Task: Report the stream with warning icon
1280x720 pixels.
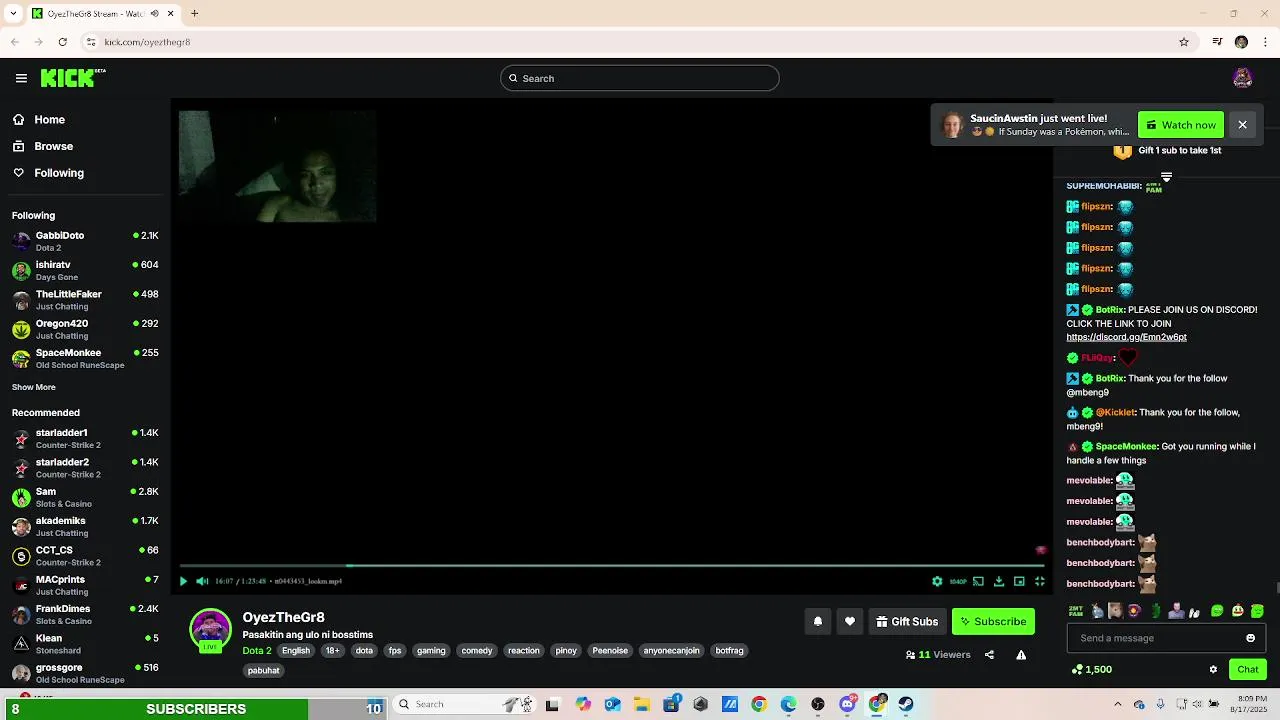Action: coord(1021,655)
